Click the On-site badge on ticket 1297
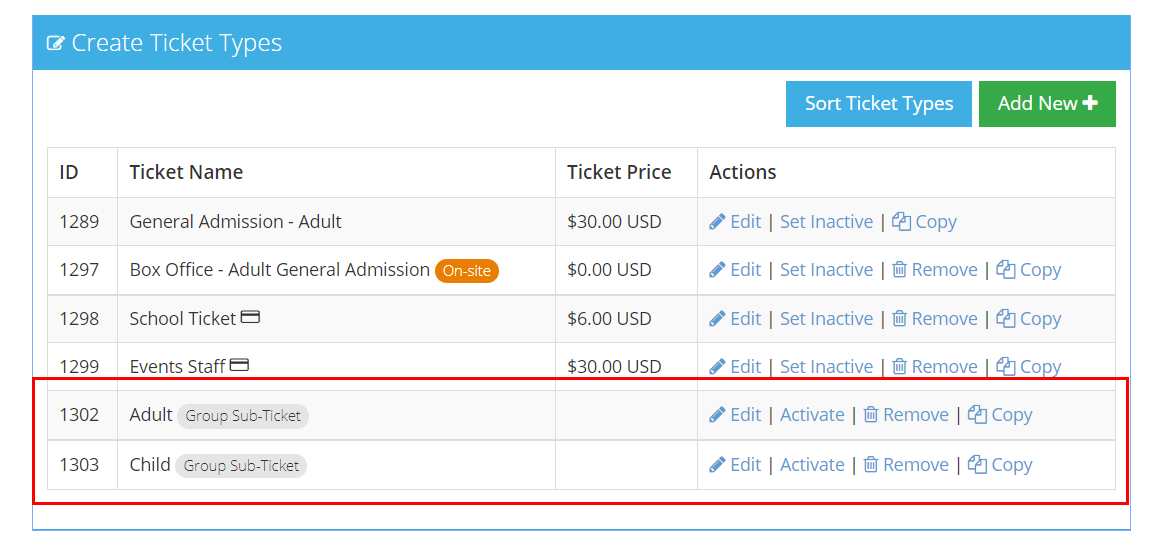This screenshot has height=547, width=1151. (x=467, y=271)
